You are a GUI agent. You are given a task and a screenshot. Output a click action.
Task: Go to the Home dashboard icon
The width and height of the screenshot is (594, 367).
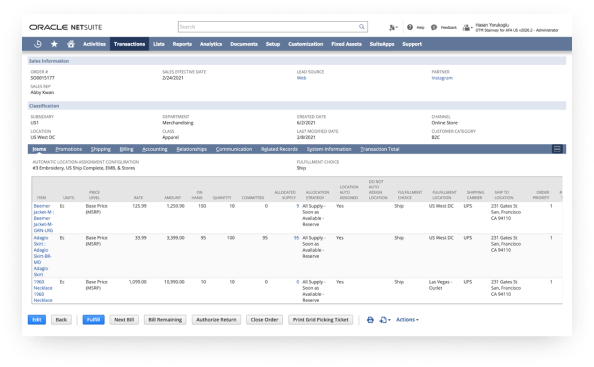71,44
